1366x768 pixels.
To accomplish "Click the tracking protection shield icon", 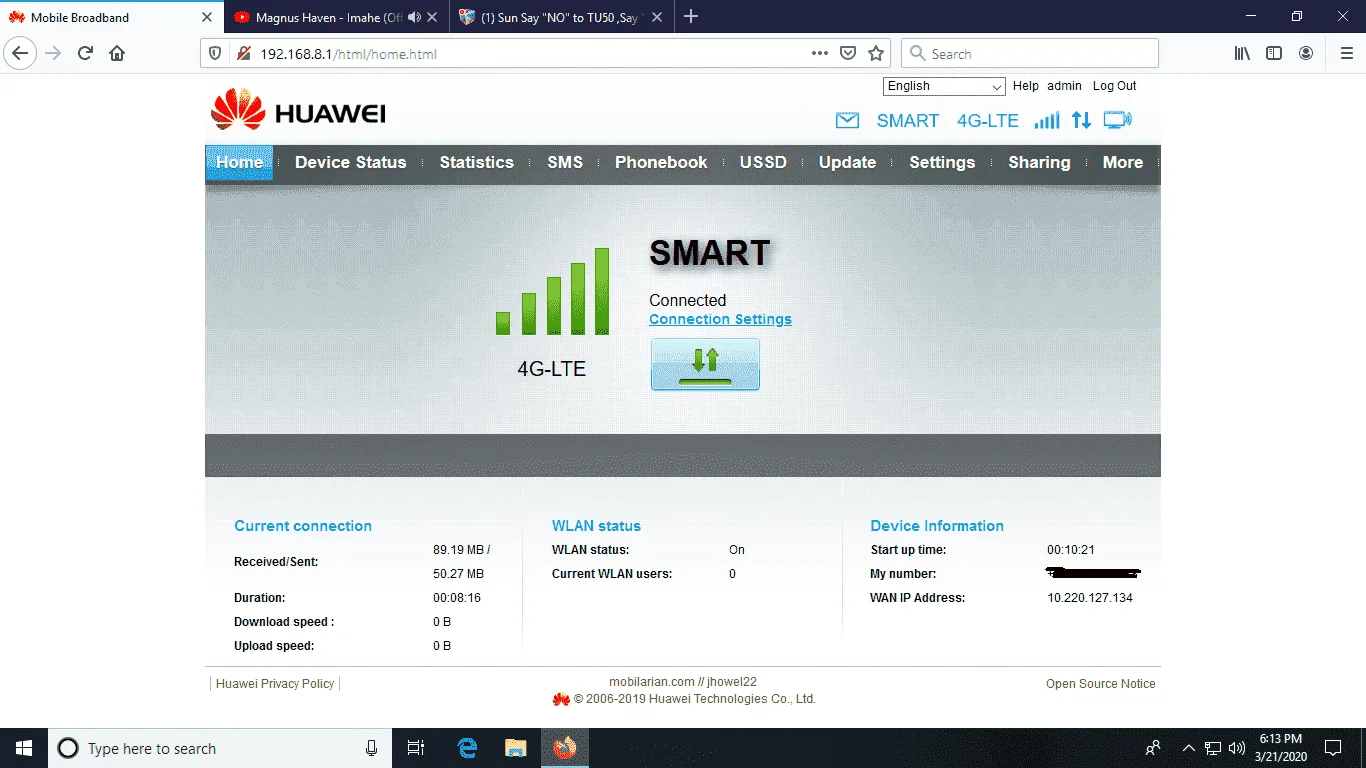I will (x=216, y=54).
